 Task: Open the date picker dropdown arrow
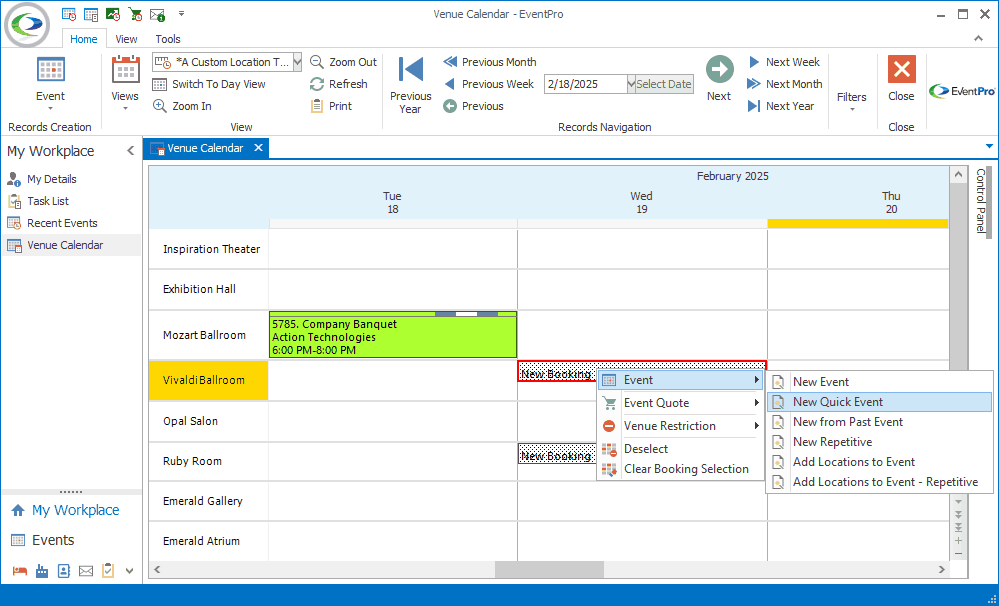631,84
